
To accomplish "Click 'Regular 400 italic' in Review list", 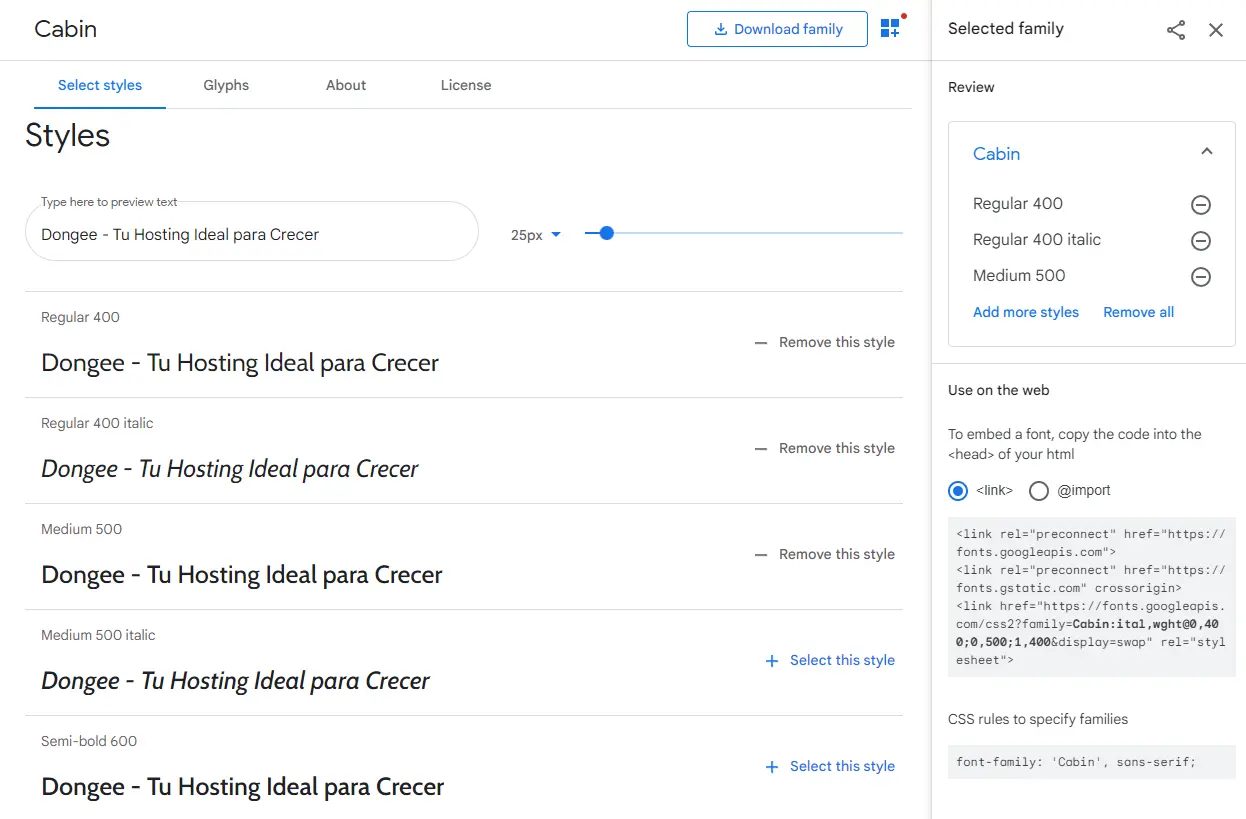I will pos(1037,240).
